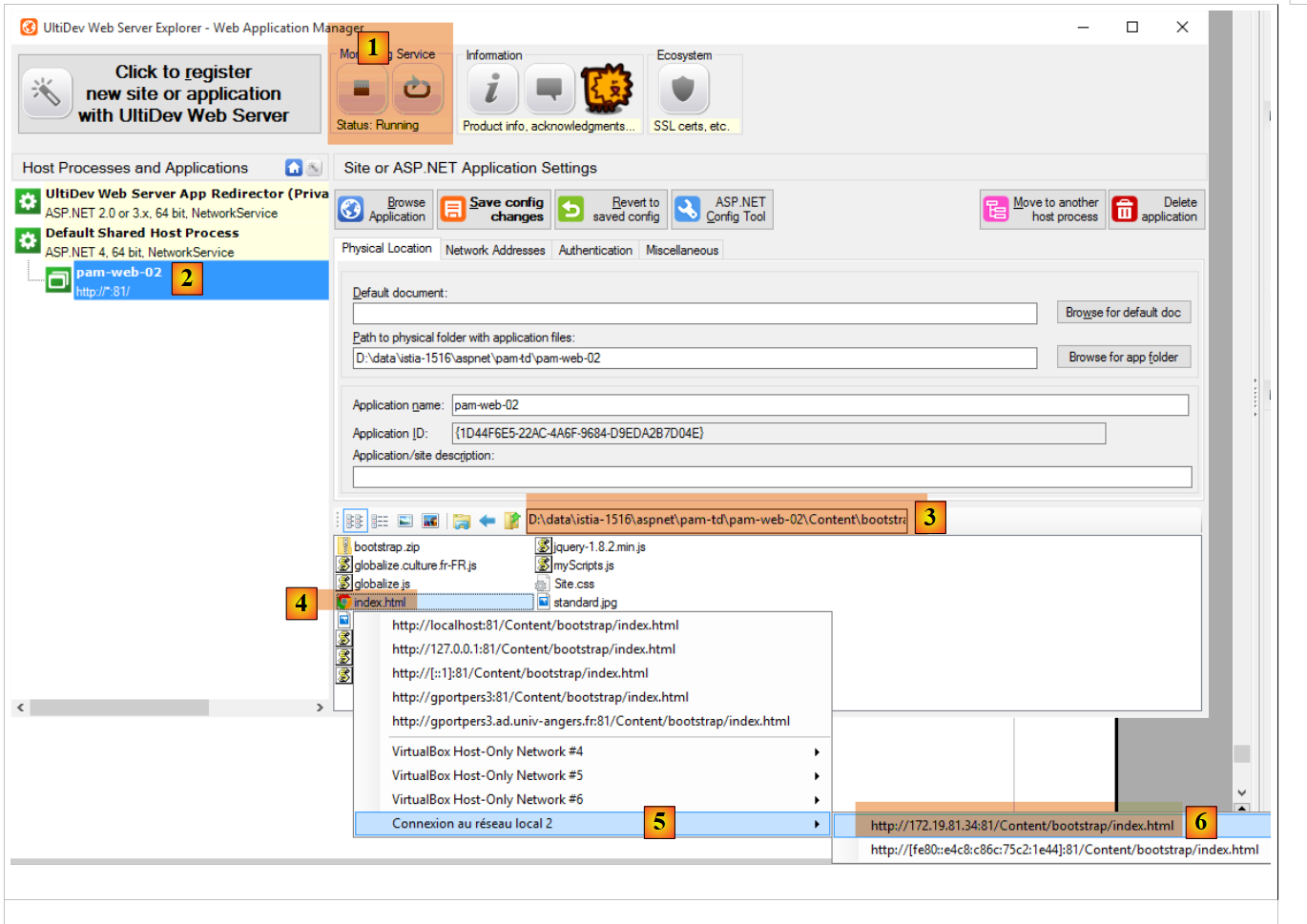
Task: Click the restart service icon
Action: click(417, 90)
